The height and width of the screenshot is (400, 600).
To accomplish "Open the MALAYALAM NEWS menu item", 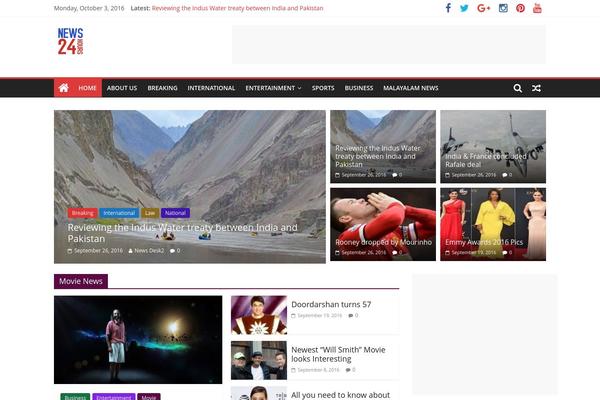I will coord(411,88).
